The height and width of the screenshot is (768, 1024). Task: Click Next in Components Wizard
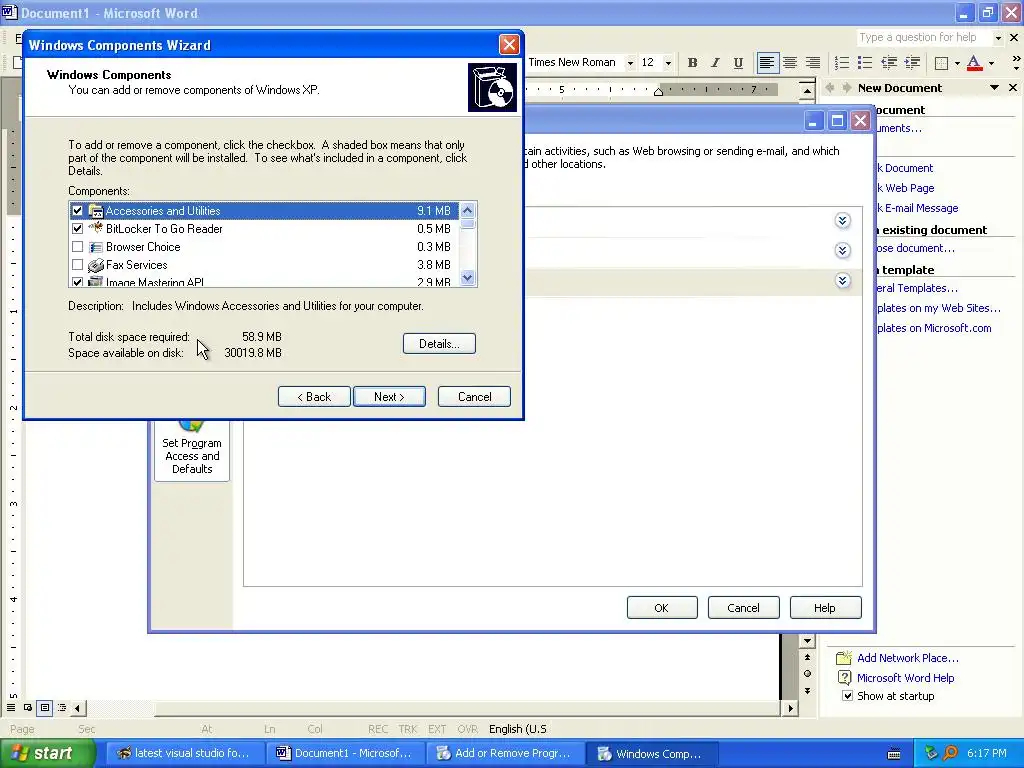pos(389,396)
